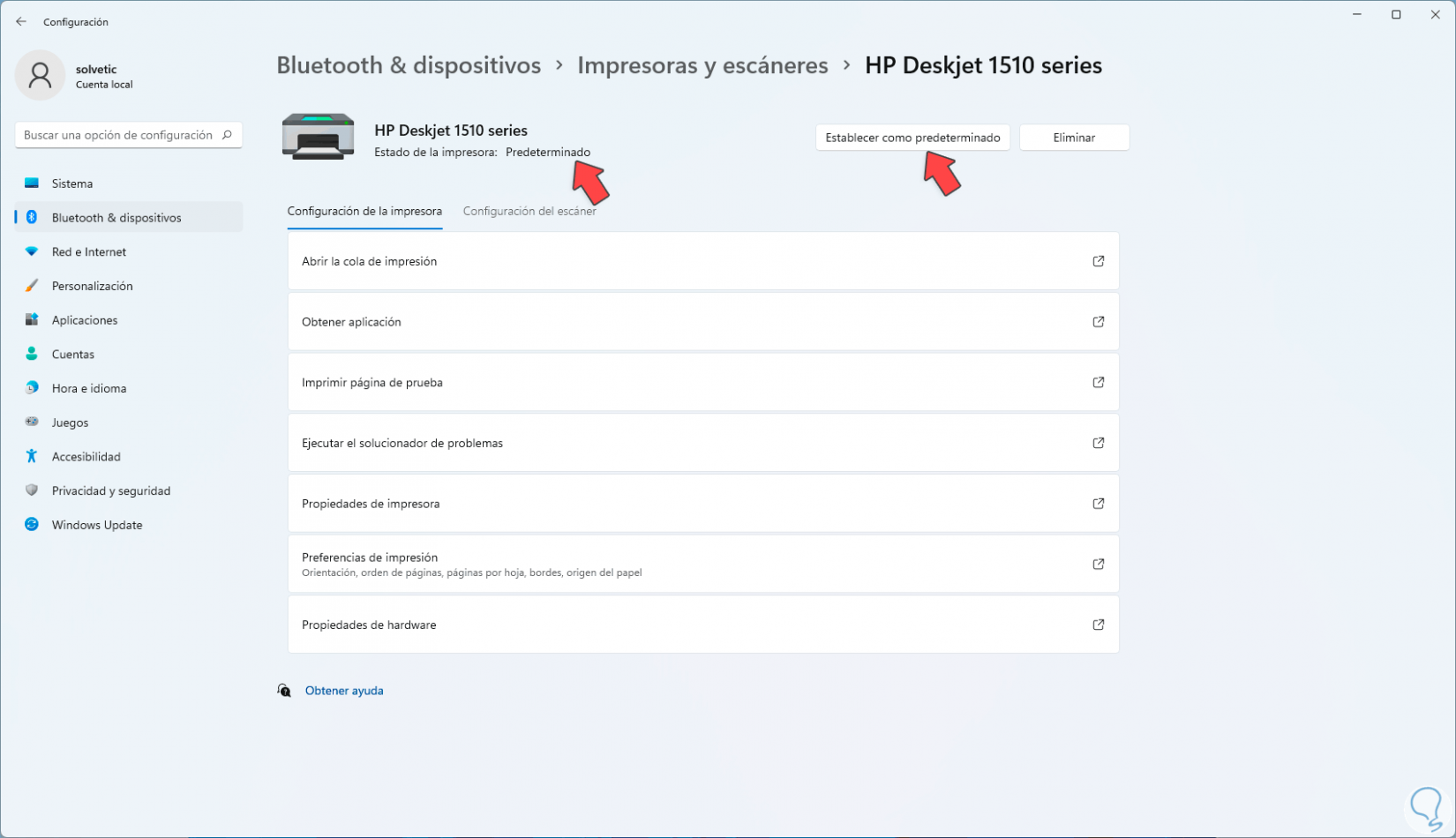The image size is (1456, 838).
Task: Go to Impresoras y escáneres in the breadcrumb
Action: (702, 65)
